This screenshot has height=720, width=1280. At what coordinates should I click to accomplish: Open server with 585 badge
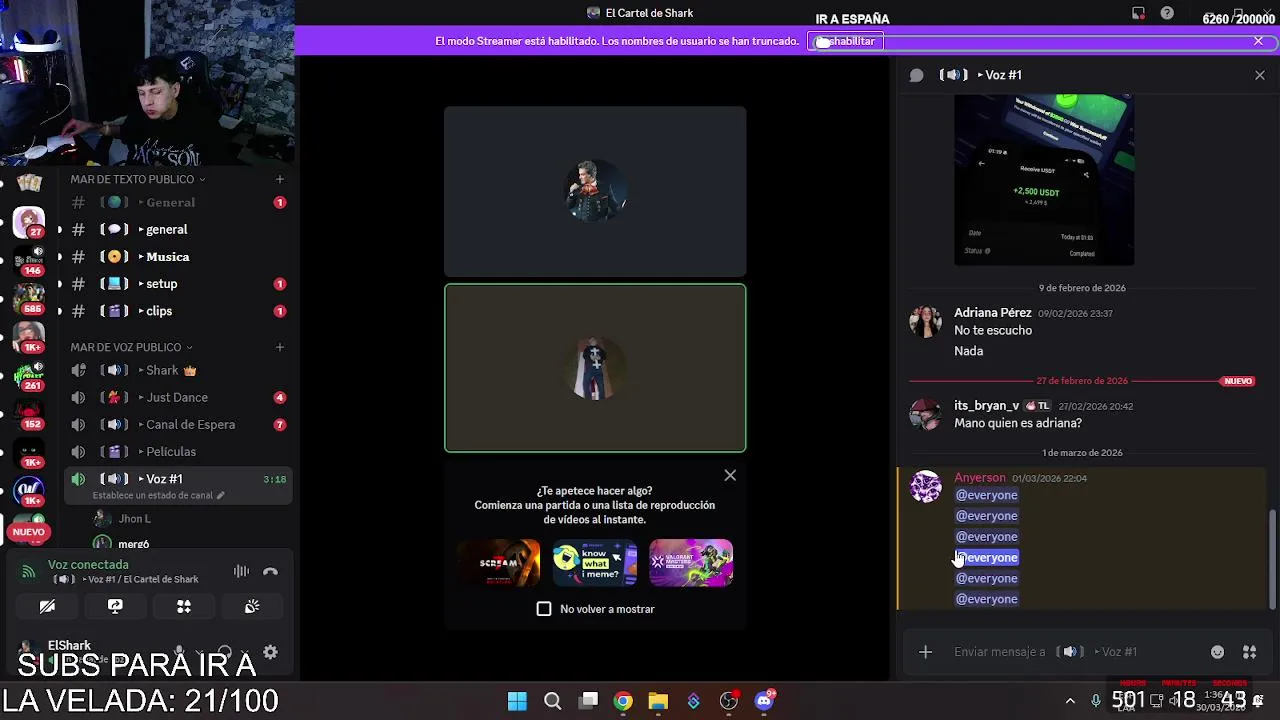29,299
